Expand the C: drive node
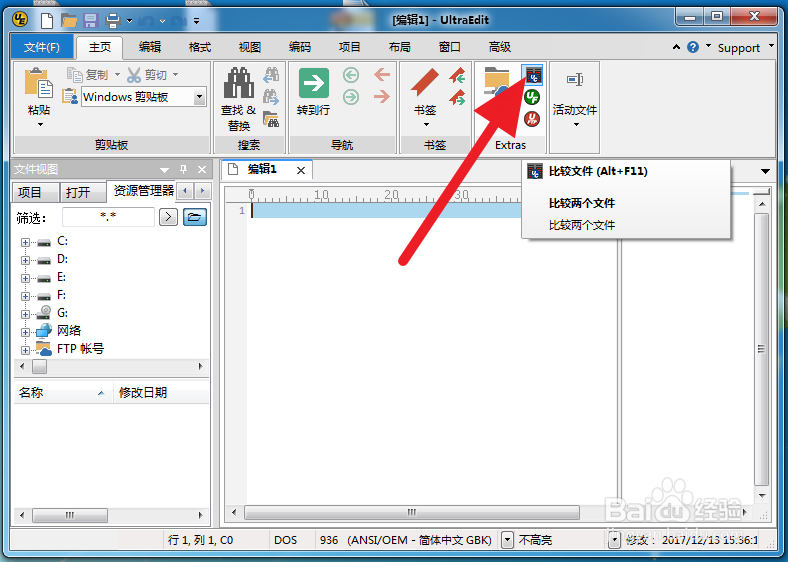Viewport: 788px width, 562px height. (x=25, y=242)
